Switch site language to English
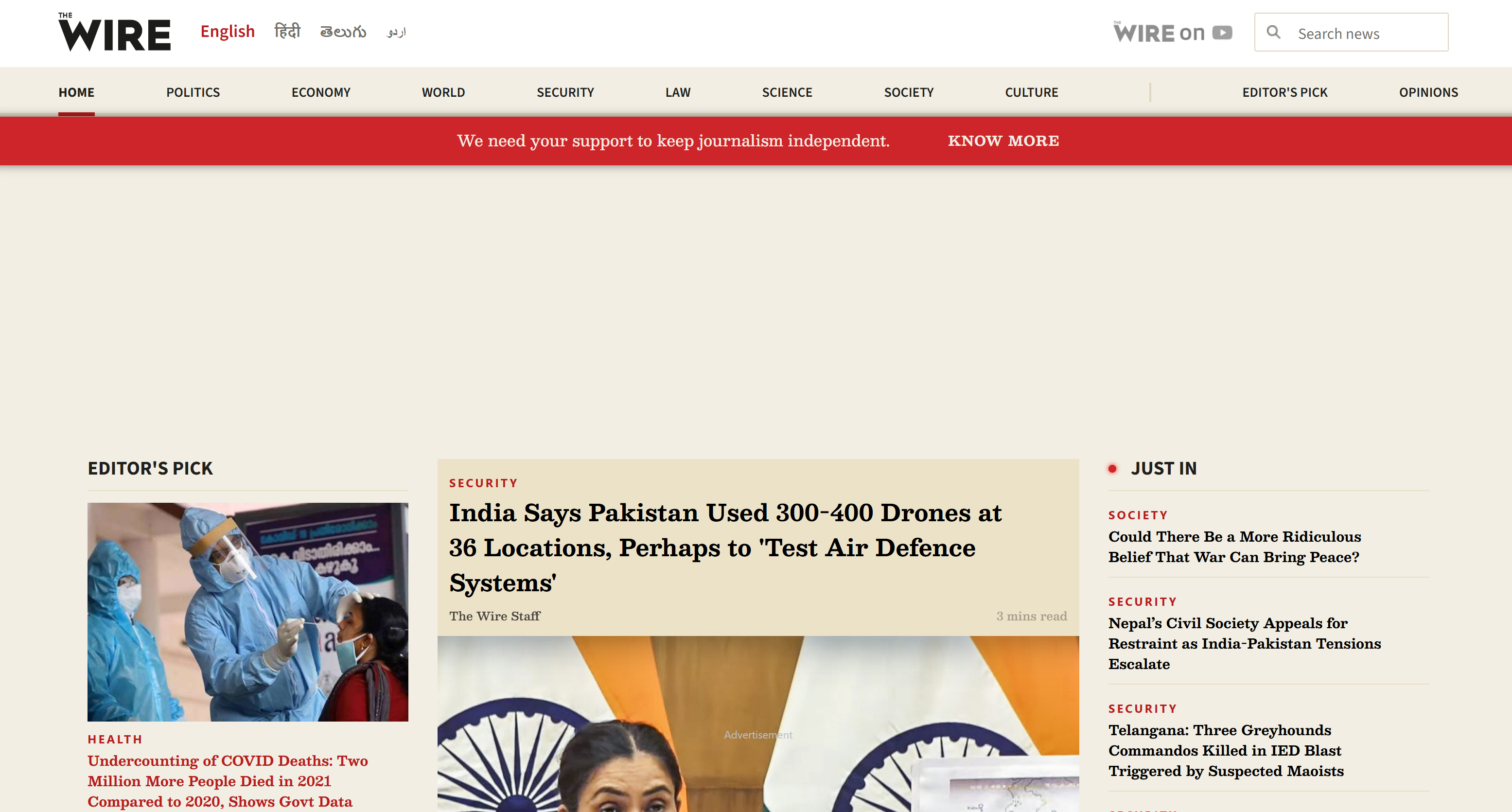 pyautogui.click(x=227, y=31)
